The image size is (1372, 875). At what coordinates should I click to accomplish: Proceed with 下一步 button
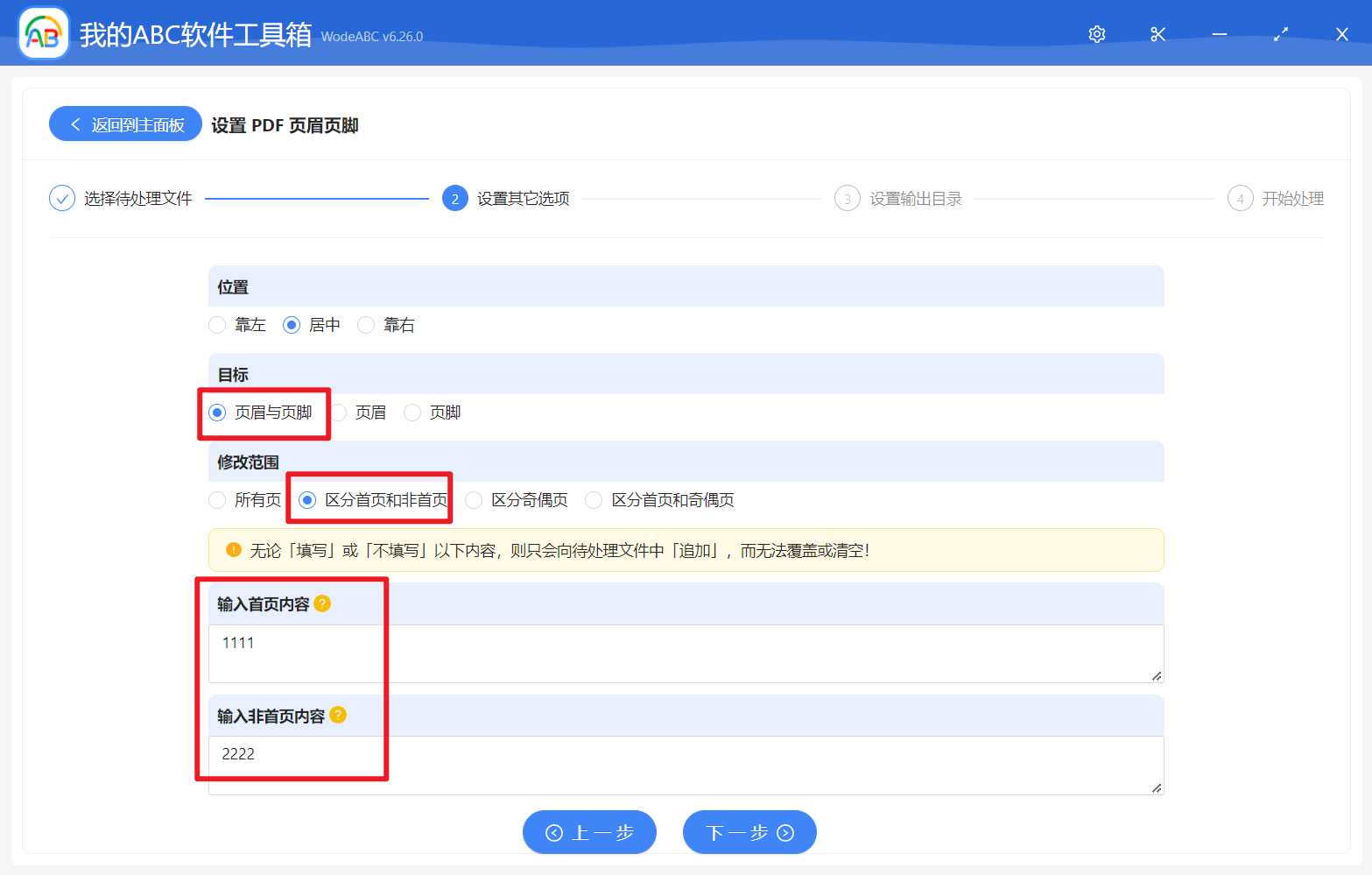(x=749, y=832)
